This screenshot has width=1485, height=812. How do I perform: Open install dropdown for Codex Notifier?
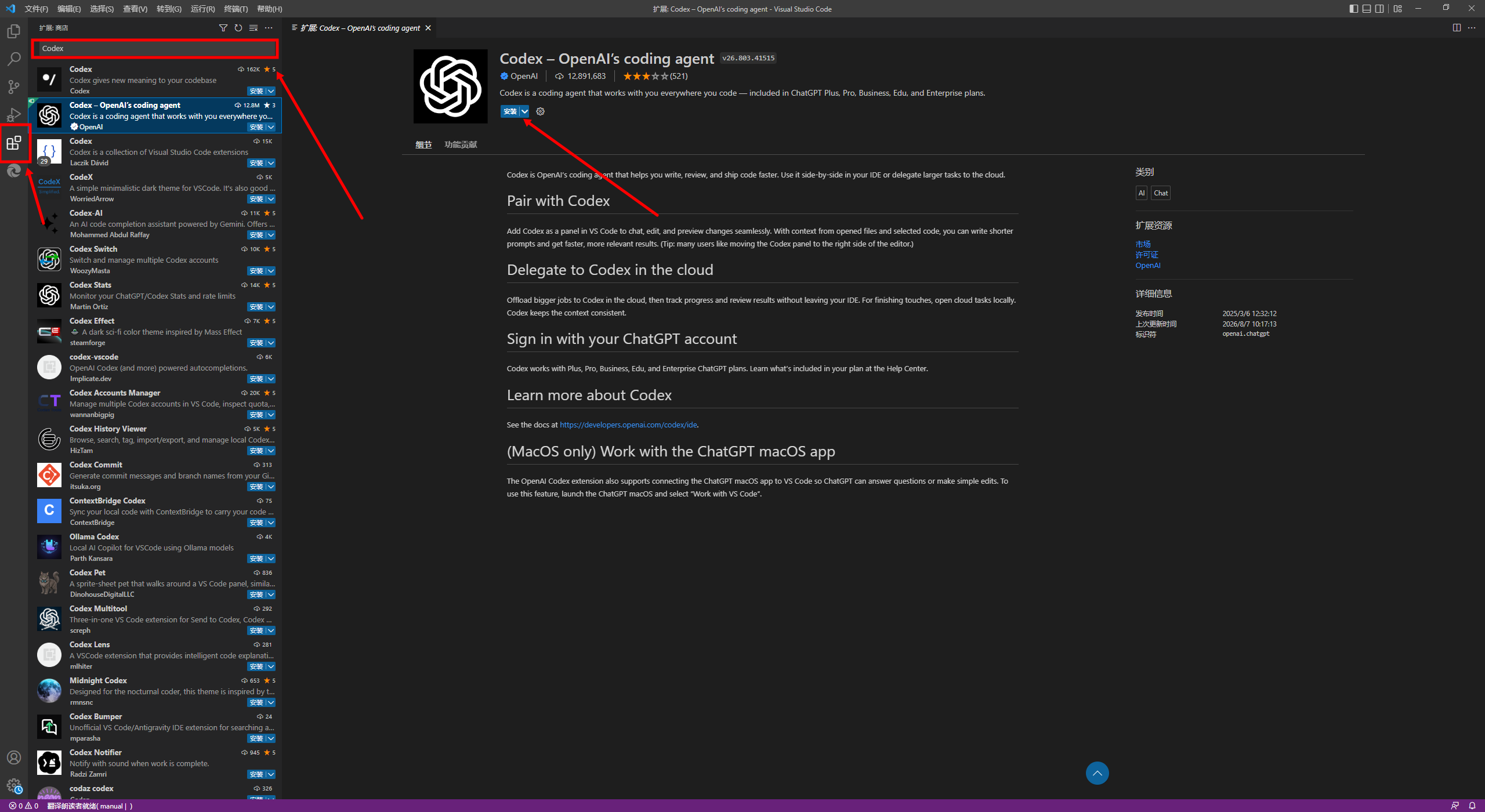(x=271, y=774)
